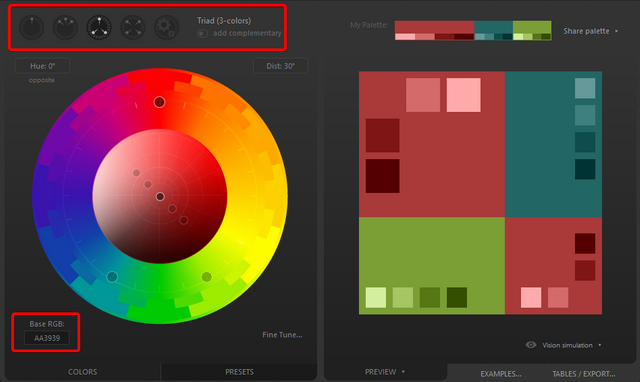Click the teal secondary color handle on wheel
This screenshot has width=640, height=382.
click(x=112, y=277)
